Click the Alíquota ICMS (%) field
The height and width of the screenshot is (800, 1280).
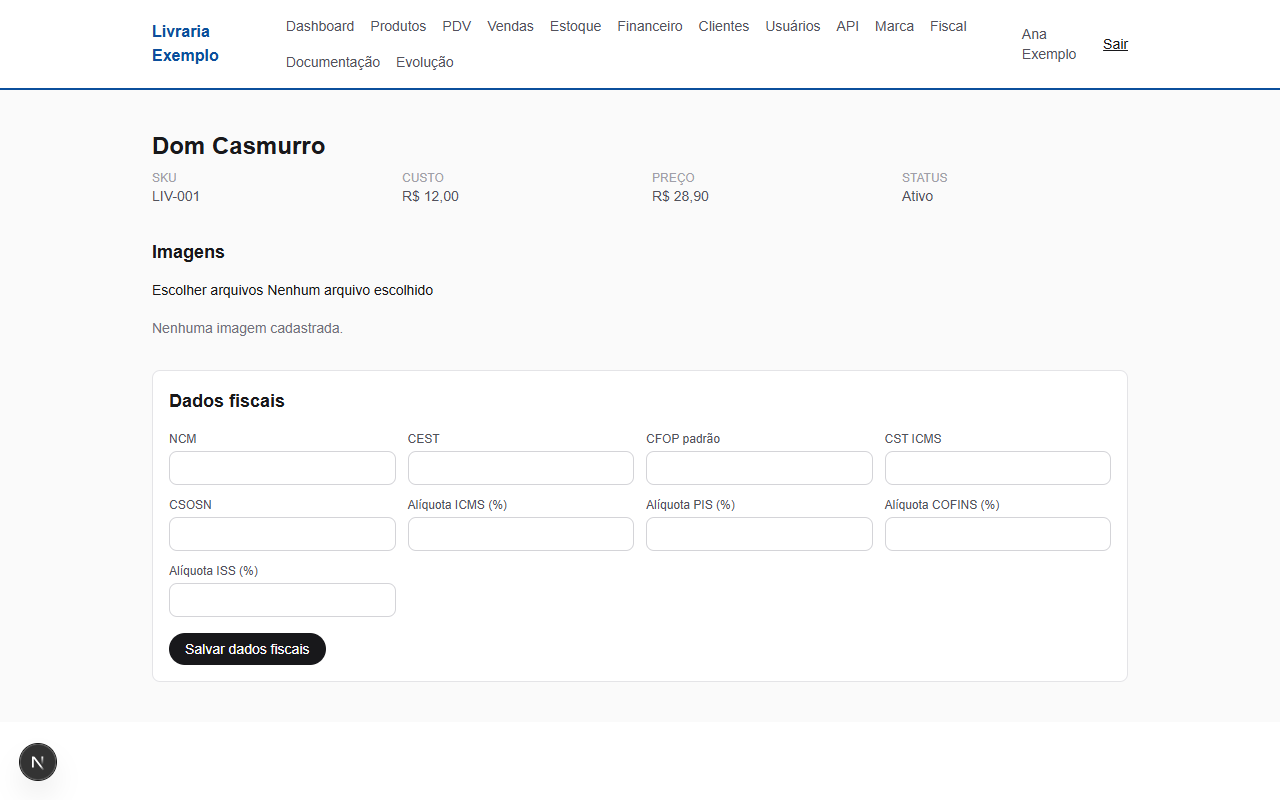pos(521,534)
